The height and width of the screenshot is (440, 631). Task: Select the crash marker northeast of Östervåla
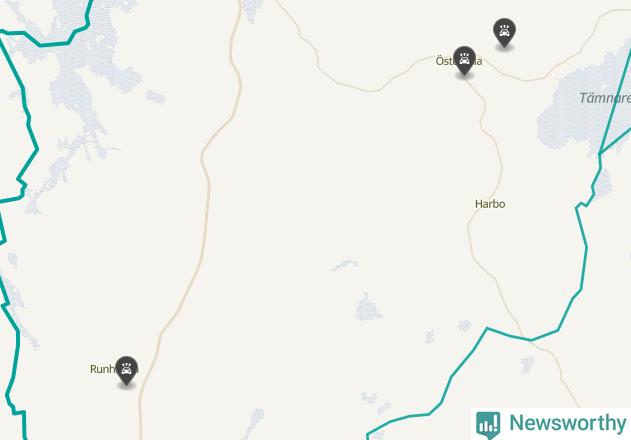[504, 33]
